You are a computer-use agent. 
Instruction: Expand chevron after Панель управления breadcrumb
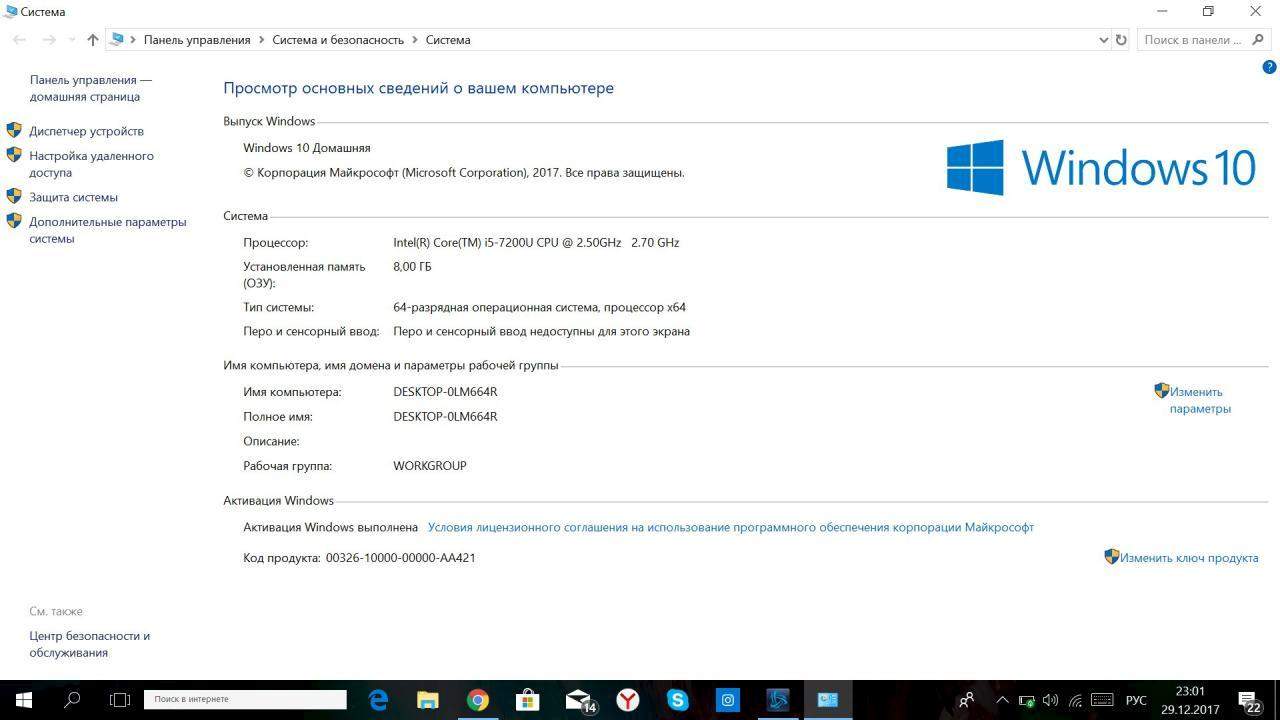pyautogui.click(x=262, y=40)
